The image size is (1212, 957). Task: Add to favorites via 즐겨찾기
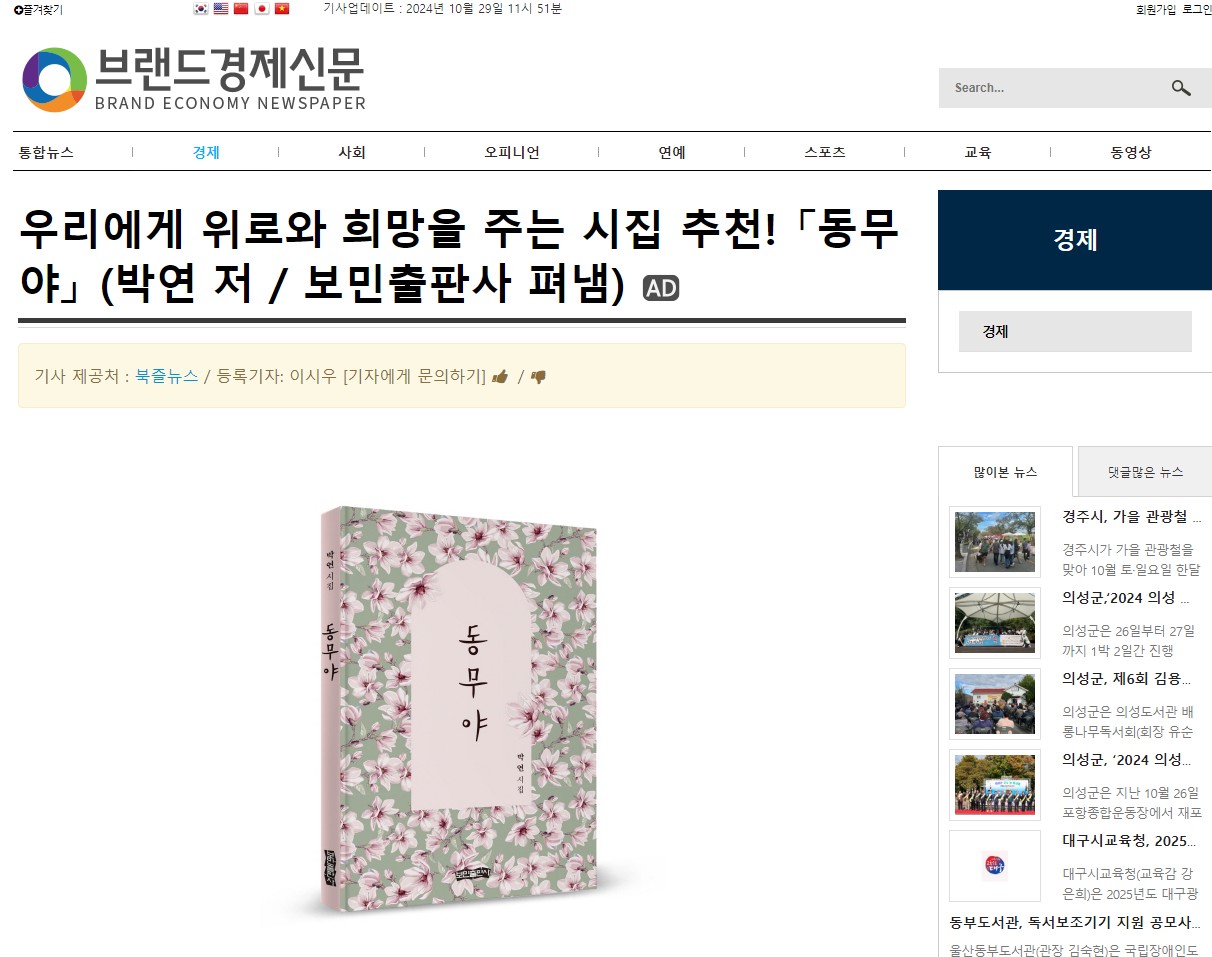coord(38,9)
